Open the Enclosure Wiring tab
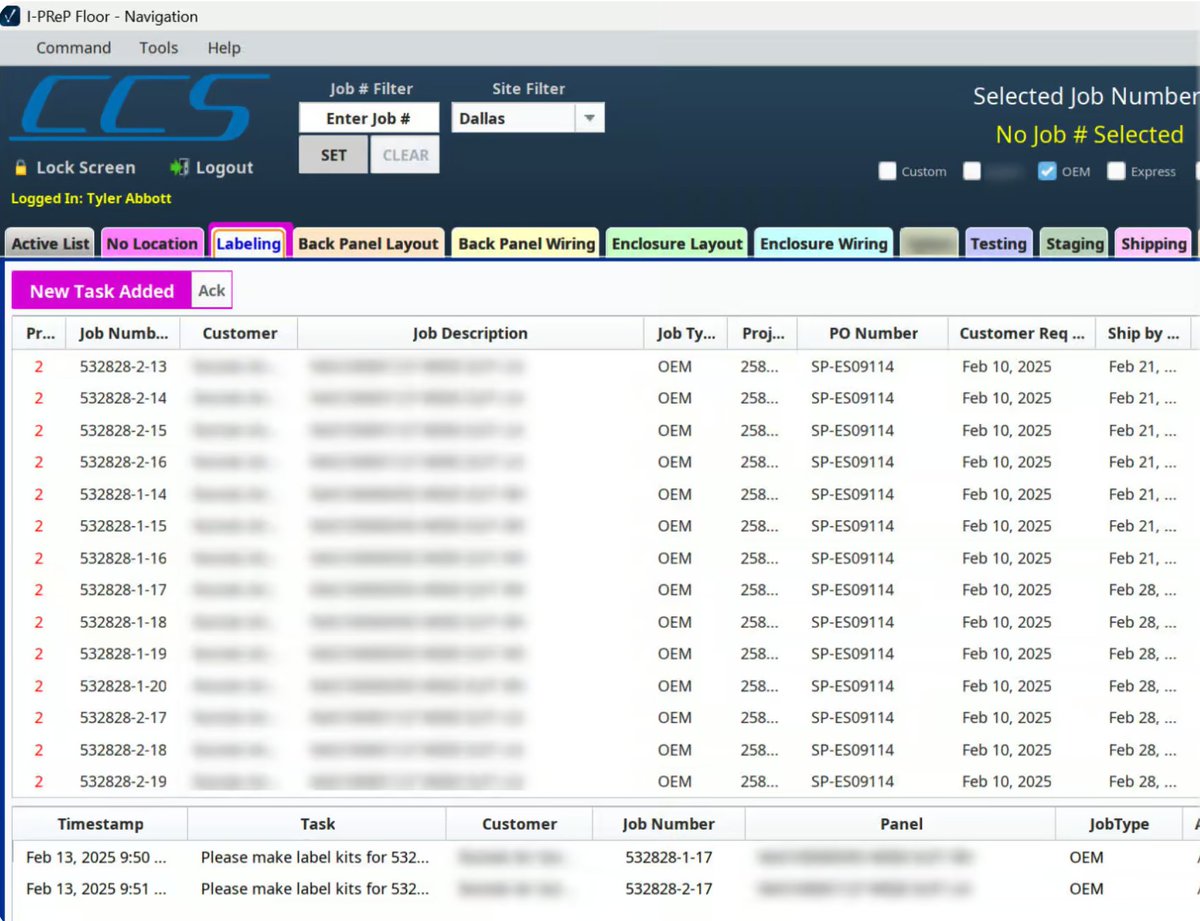 click(824, 243)
